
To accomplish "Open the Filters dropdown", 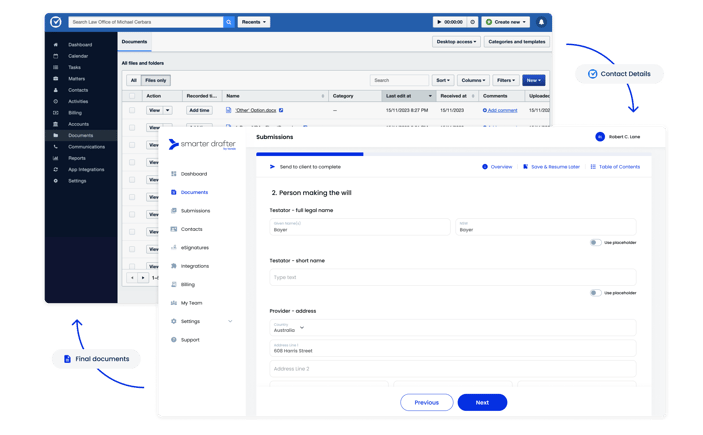I will (x=506, y=80).
